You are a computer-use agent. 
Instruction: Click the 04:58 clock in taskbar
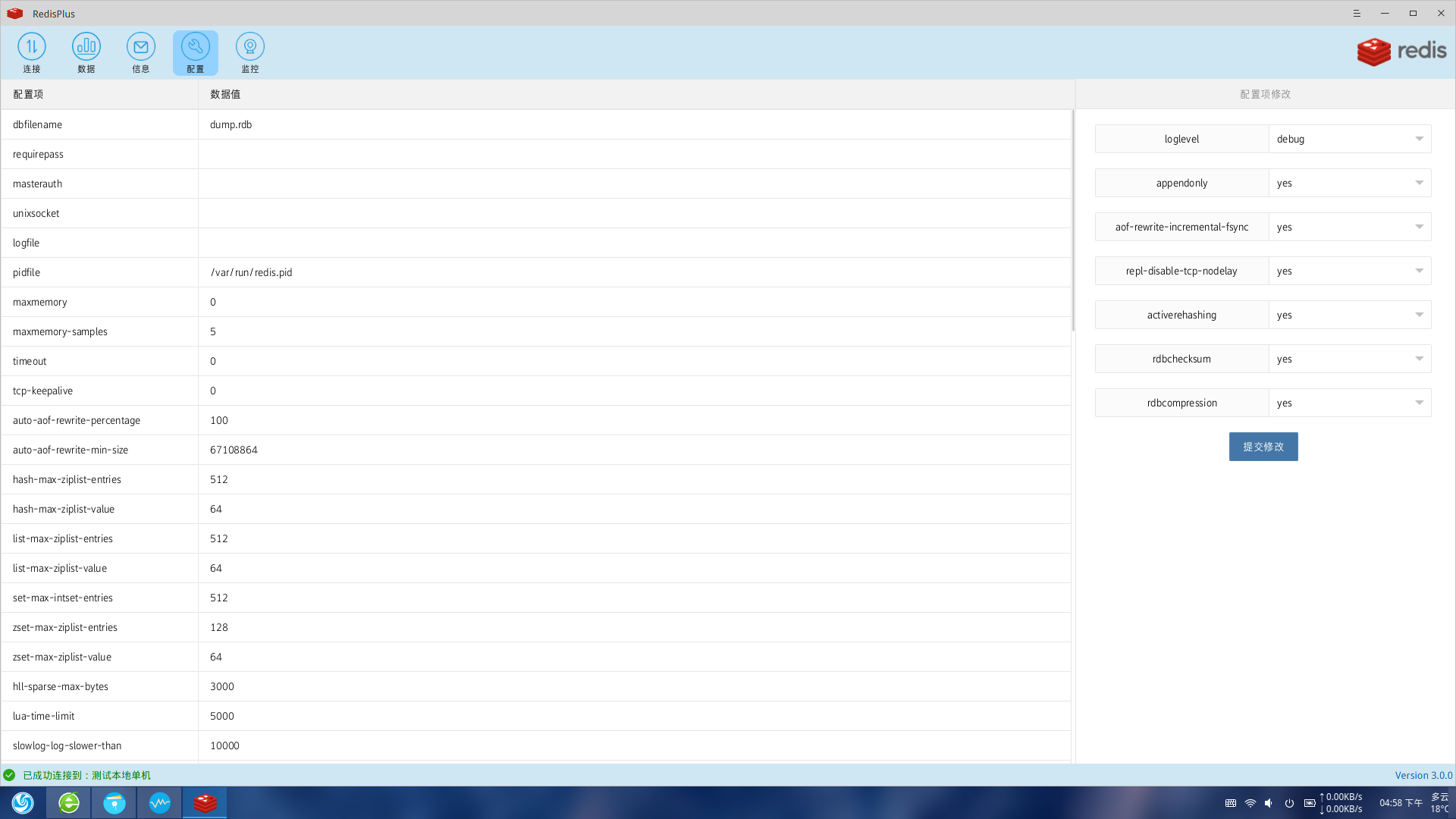click(1401, 803)
